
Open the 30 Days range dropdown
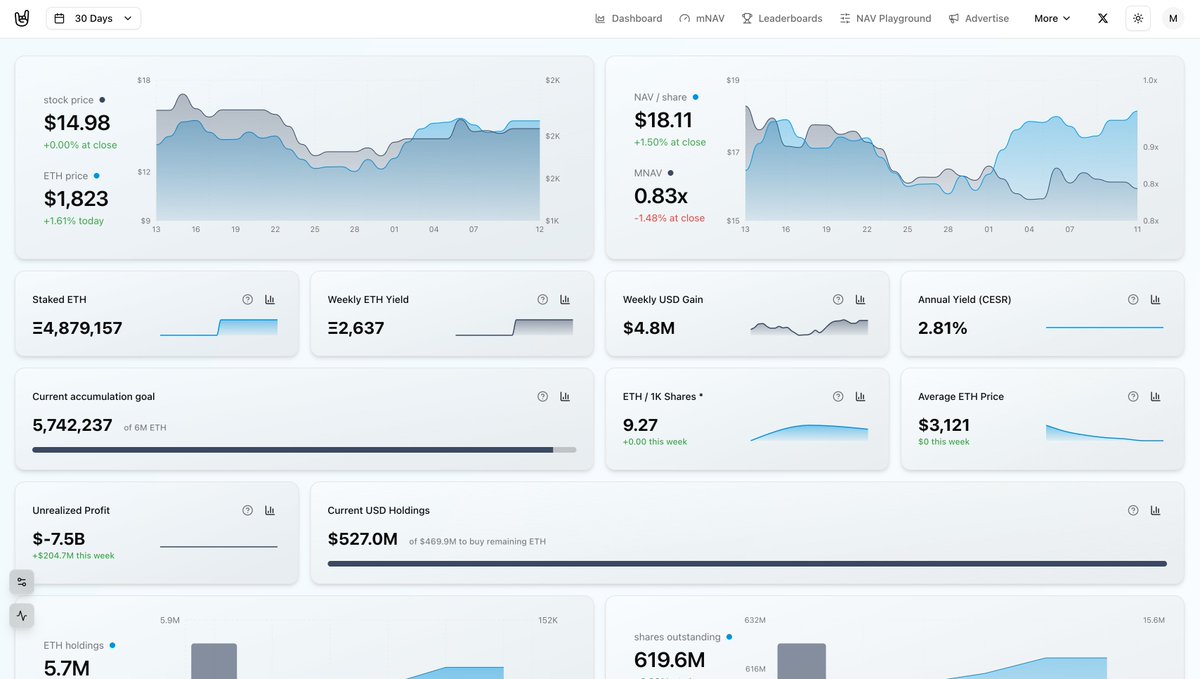pos(93,18)
